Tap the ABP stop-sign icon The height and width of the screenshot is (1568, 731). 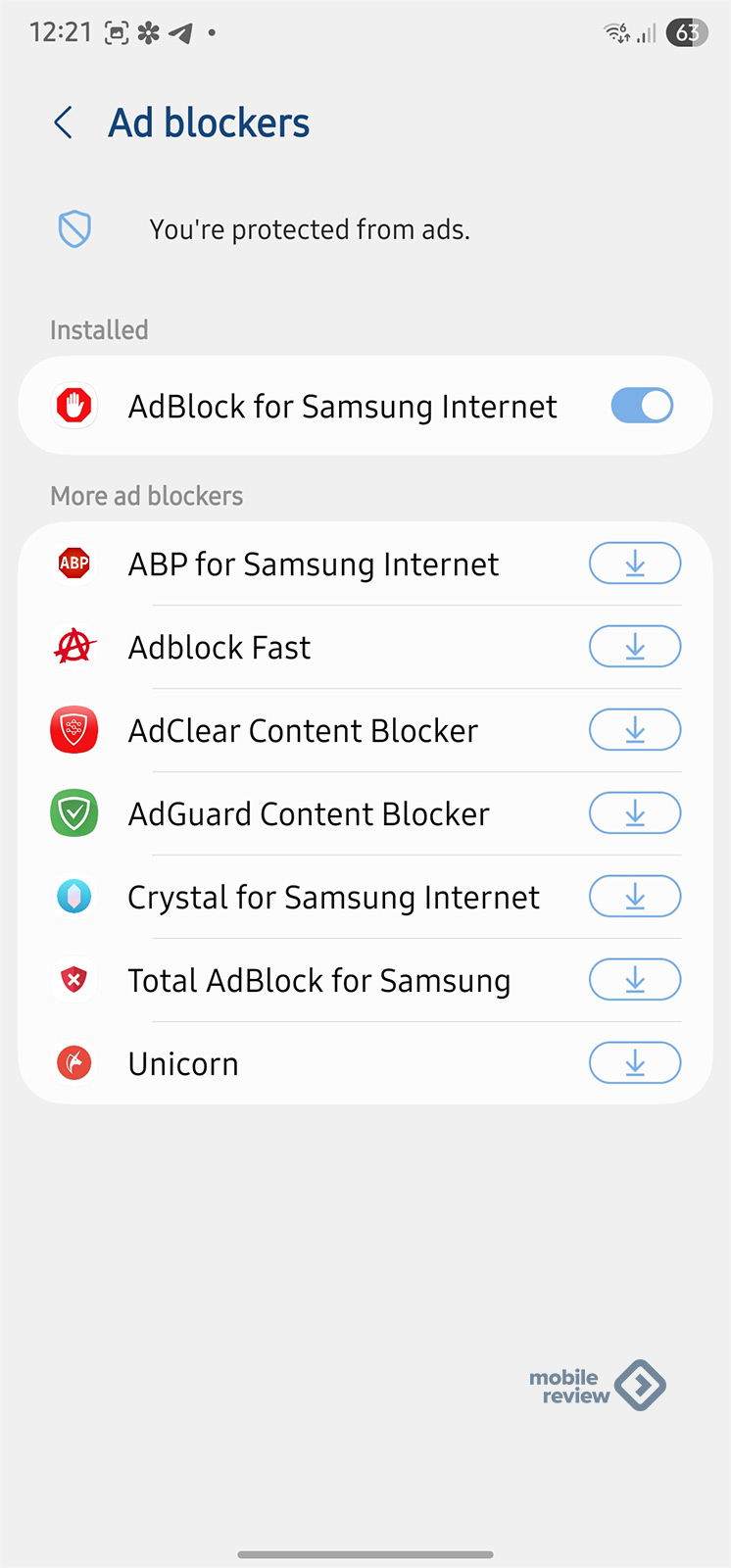tap(74, 563)
